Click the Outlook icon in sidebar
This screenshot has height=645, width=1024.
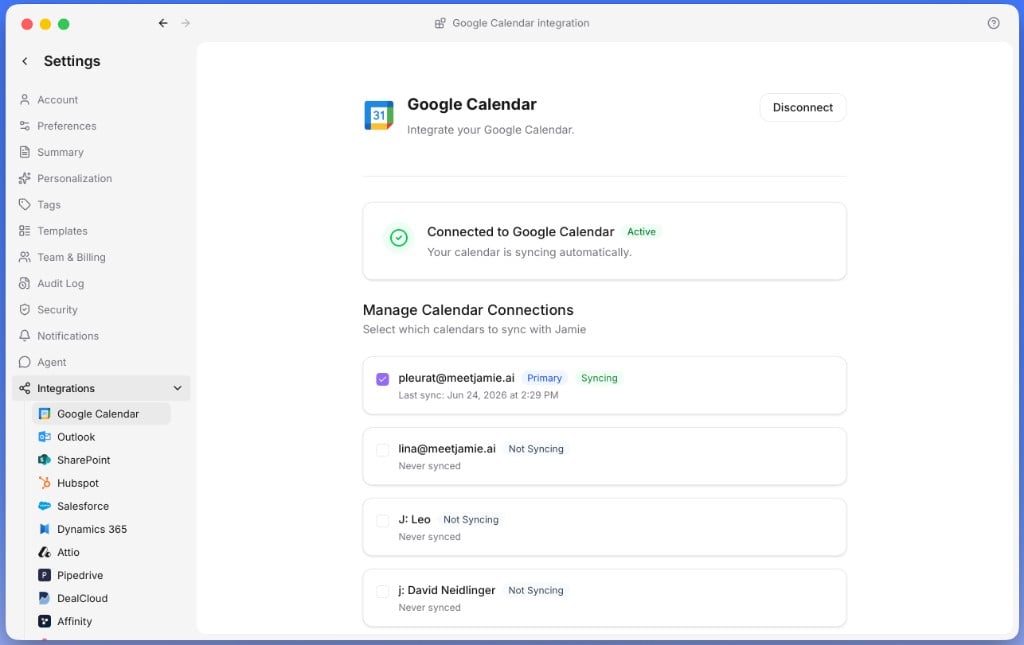44,437
